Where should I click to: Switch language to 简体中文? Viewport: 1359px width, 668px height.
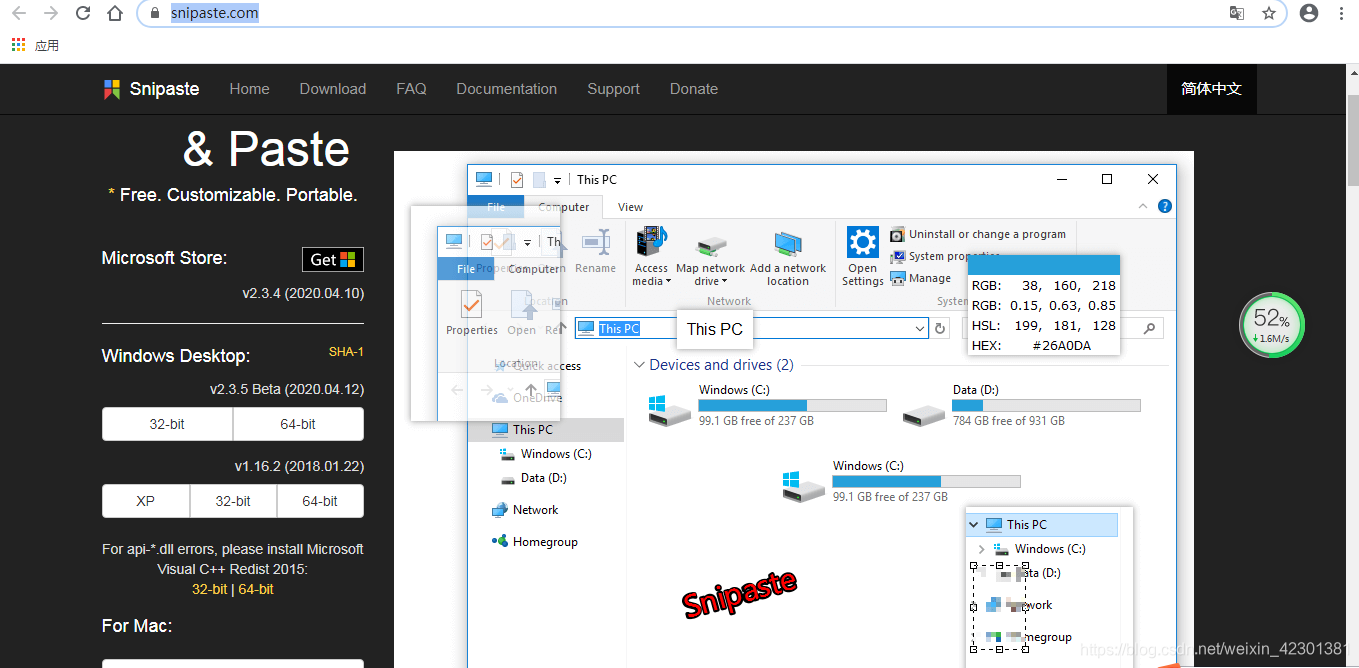pyautogui.click(x=1211, y=89)
